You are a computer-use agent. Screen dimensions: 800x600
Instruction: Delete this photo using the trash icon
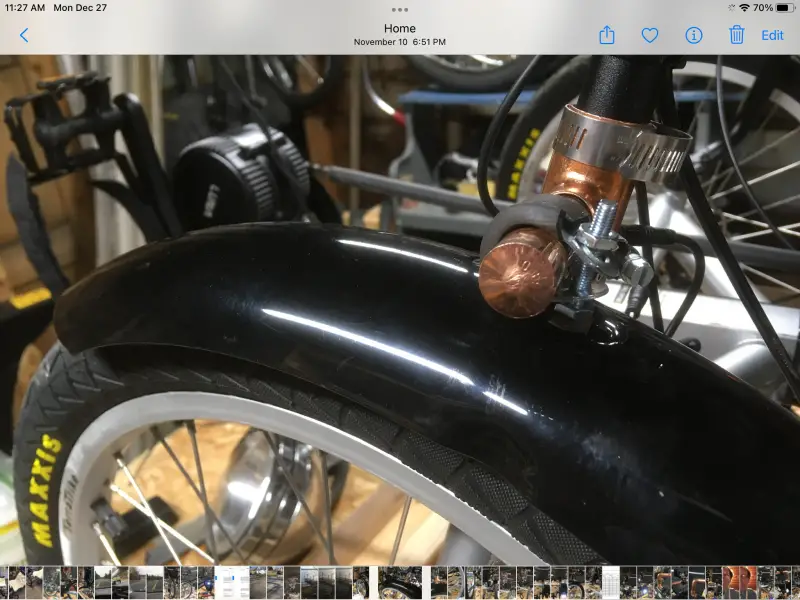(736, 35)
